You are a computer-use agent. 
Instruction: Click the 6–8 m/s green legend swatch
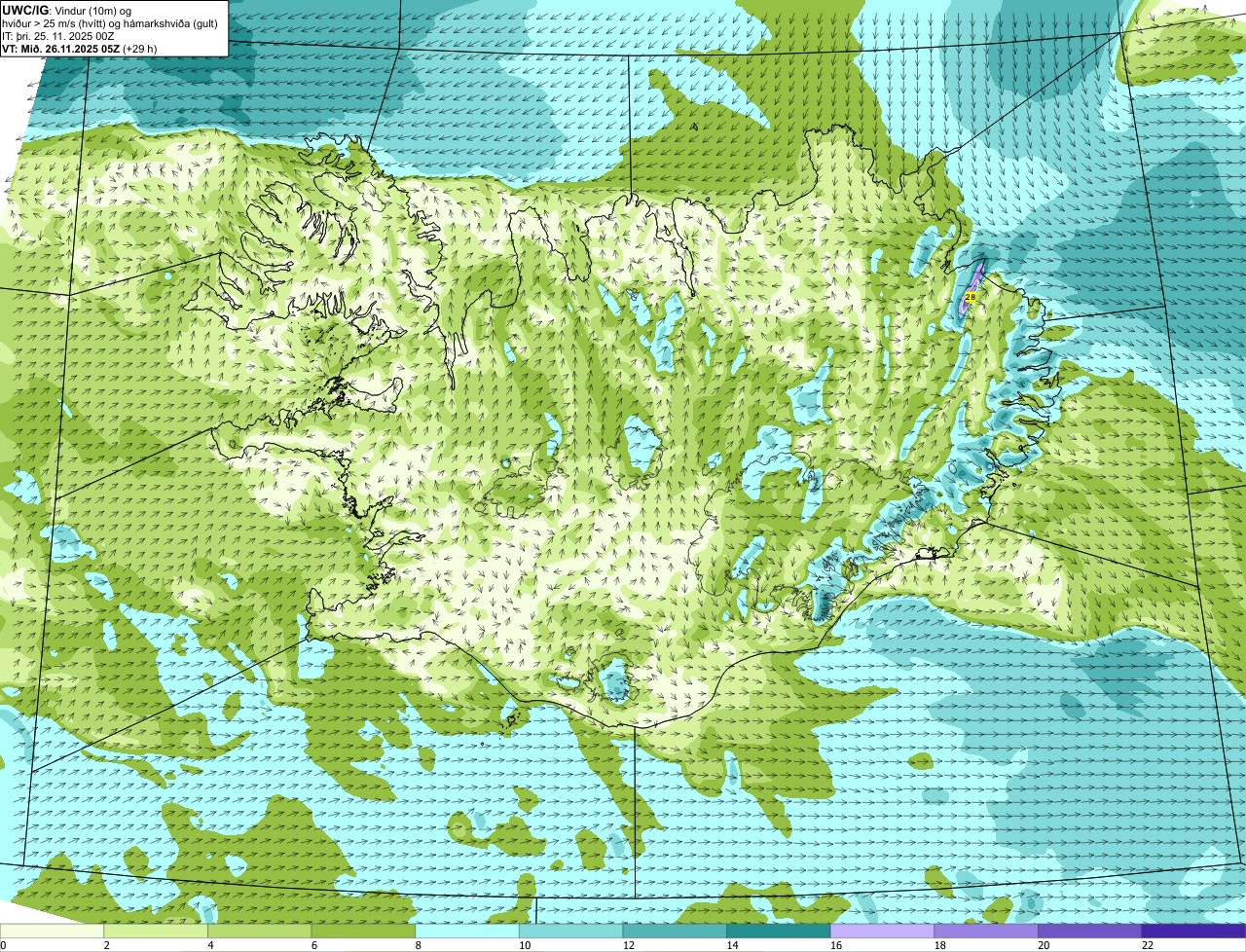363,931
